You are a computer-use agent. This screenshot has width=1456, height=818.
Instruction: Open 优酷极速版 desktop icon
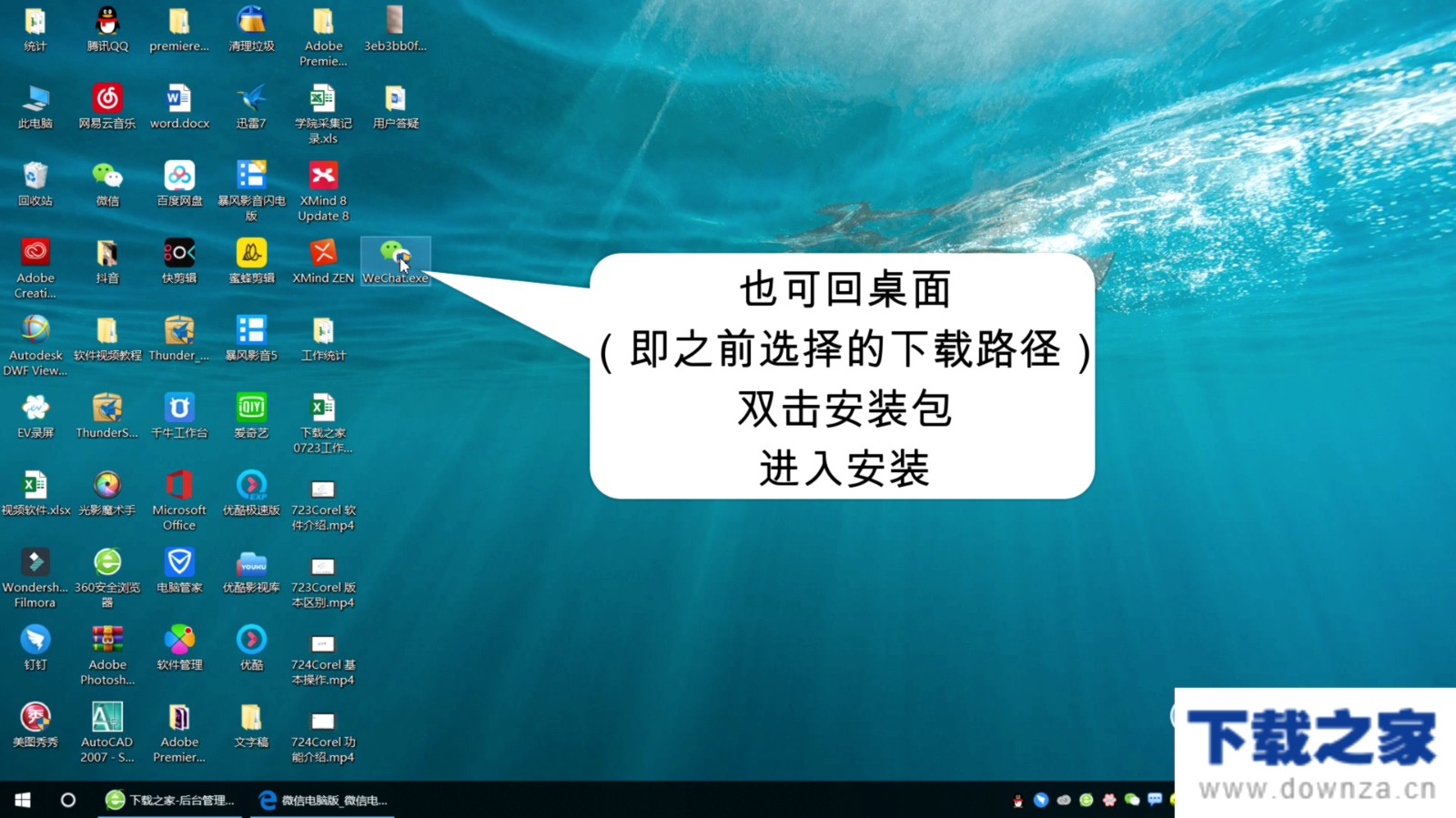pyautogui.click(x=251, y=492)
